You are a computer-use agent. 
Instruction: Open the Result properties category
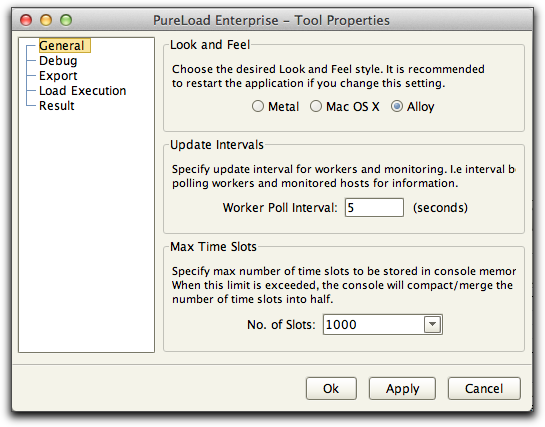(57, 106)
